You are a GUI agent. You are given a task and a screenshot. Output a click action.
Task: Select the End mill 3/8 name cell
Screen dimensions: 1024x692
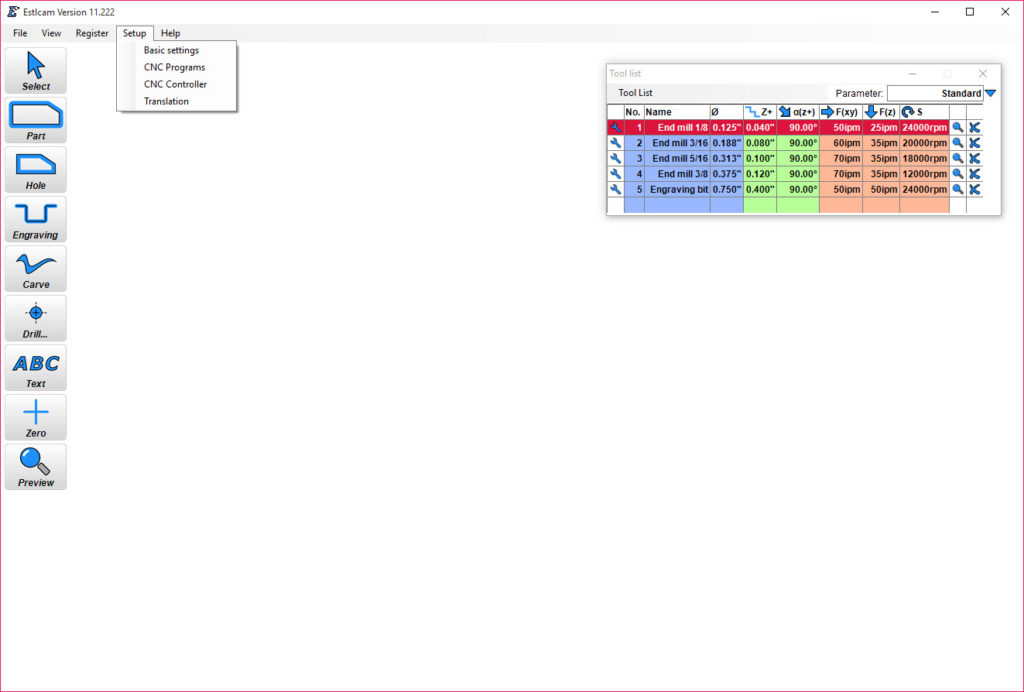click(677, 174)
